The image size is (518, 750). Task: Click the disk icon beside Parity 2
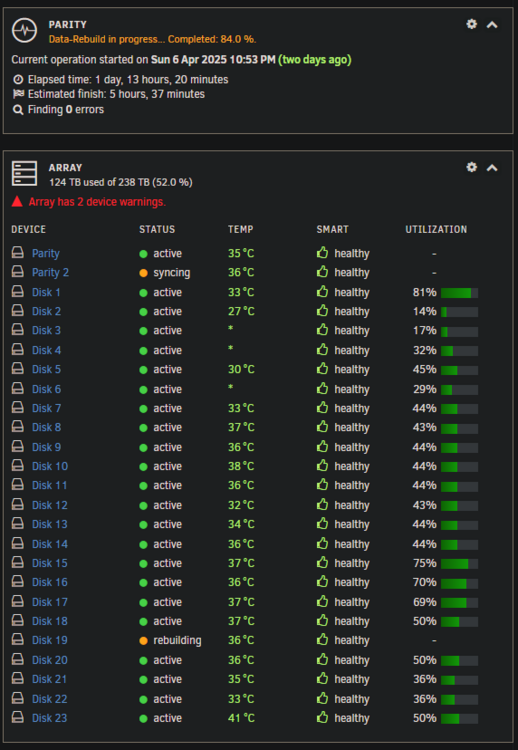18,272
